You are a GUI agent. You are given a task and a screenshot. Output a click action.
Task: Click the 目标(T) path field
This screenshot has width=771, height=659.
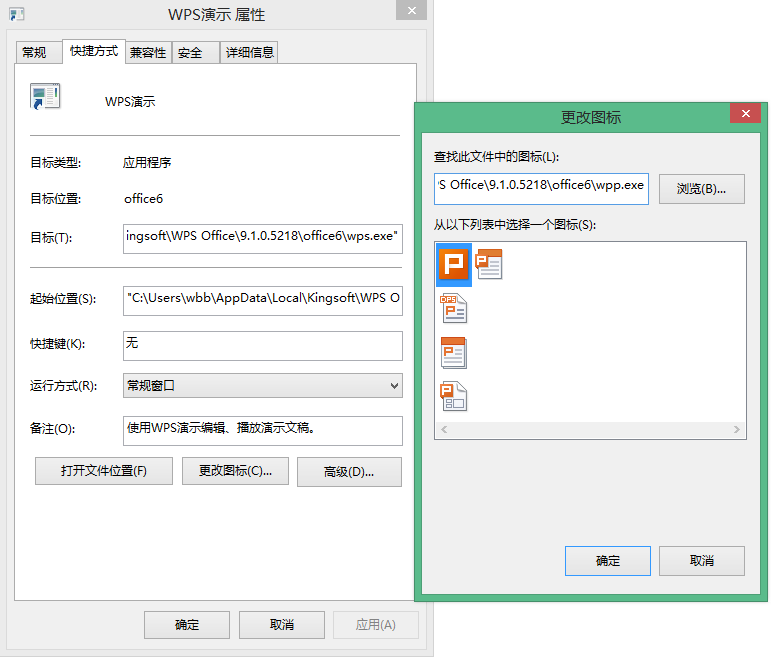pos(263,239)
